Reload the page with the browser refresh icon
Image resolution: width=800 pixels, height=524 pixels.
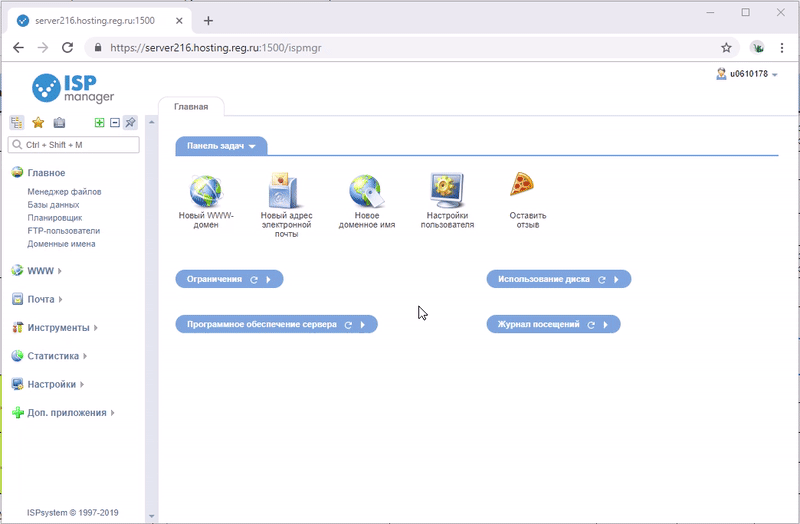(x=67, y=47)
